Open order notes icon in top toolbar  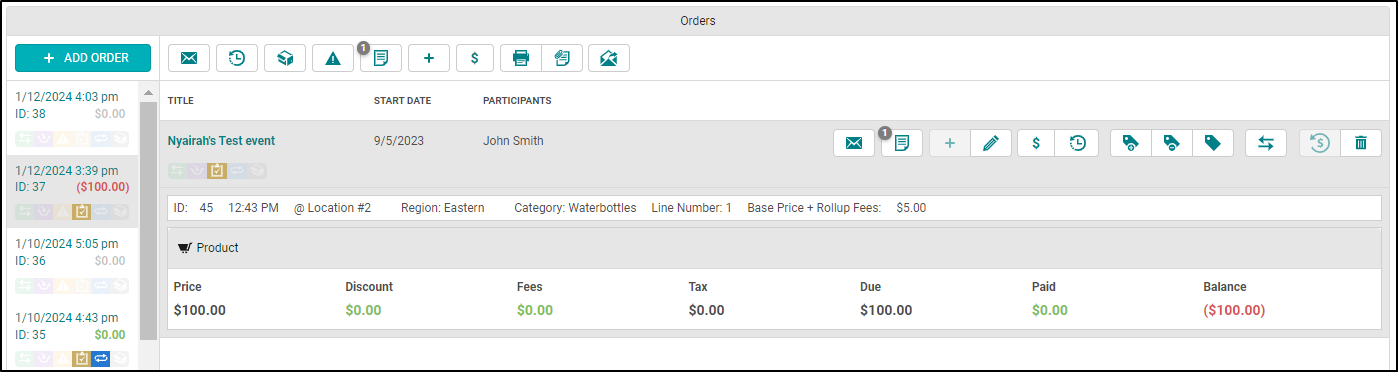click(381, 58)
